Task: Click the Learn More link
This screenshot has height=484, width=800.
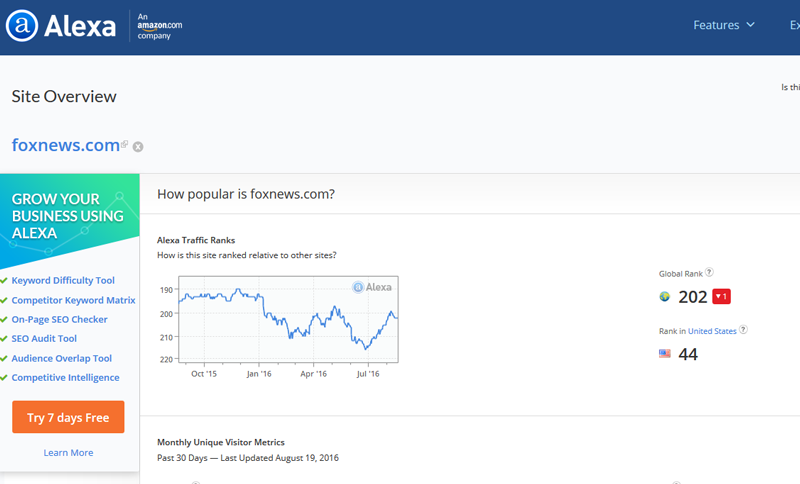Action: click(x=68, y=453)
